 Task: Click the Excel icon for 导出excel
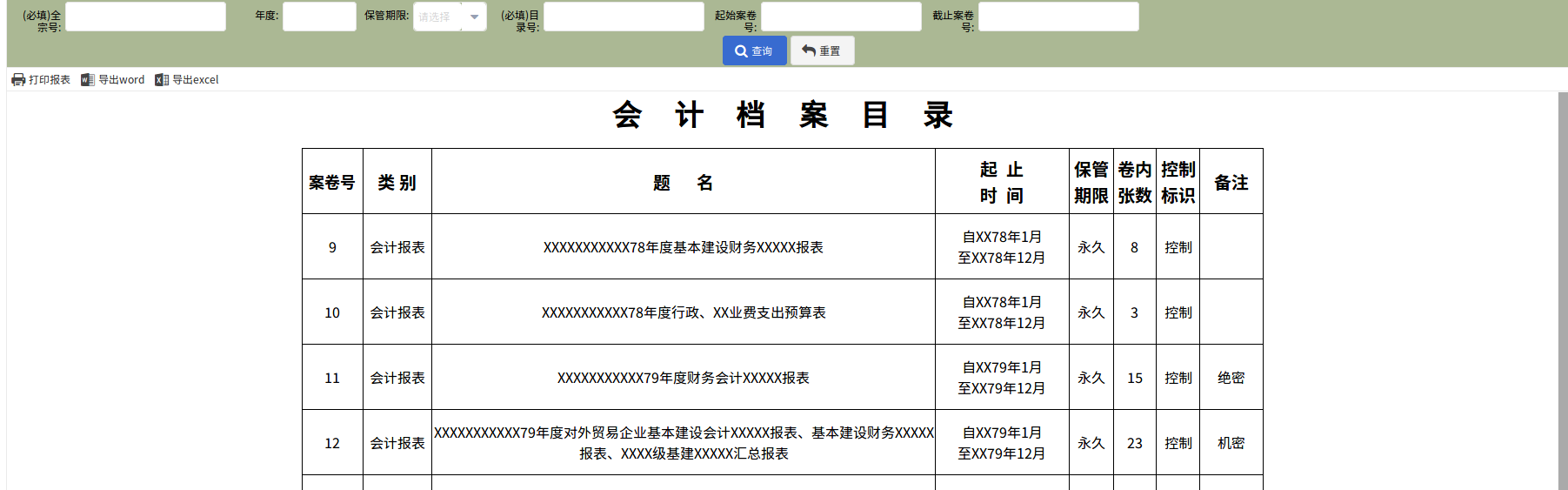click(x=162, y=80)
